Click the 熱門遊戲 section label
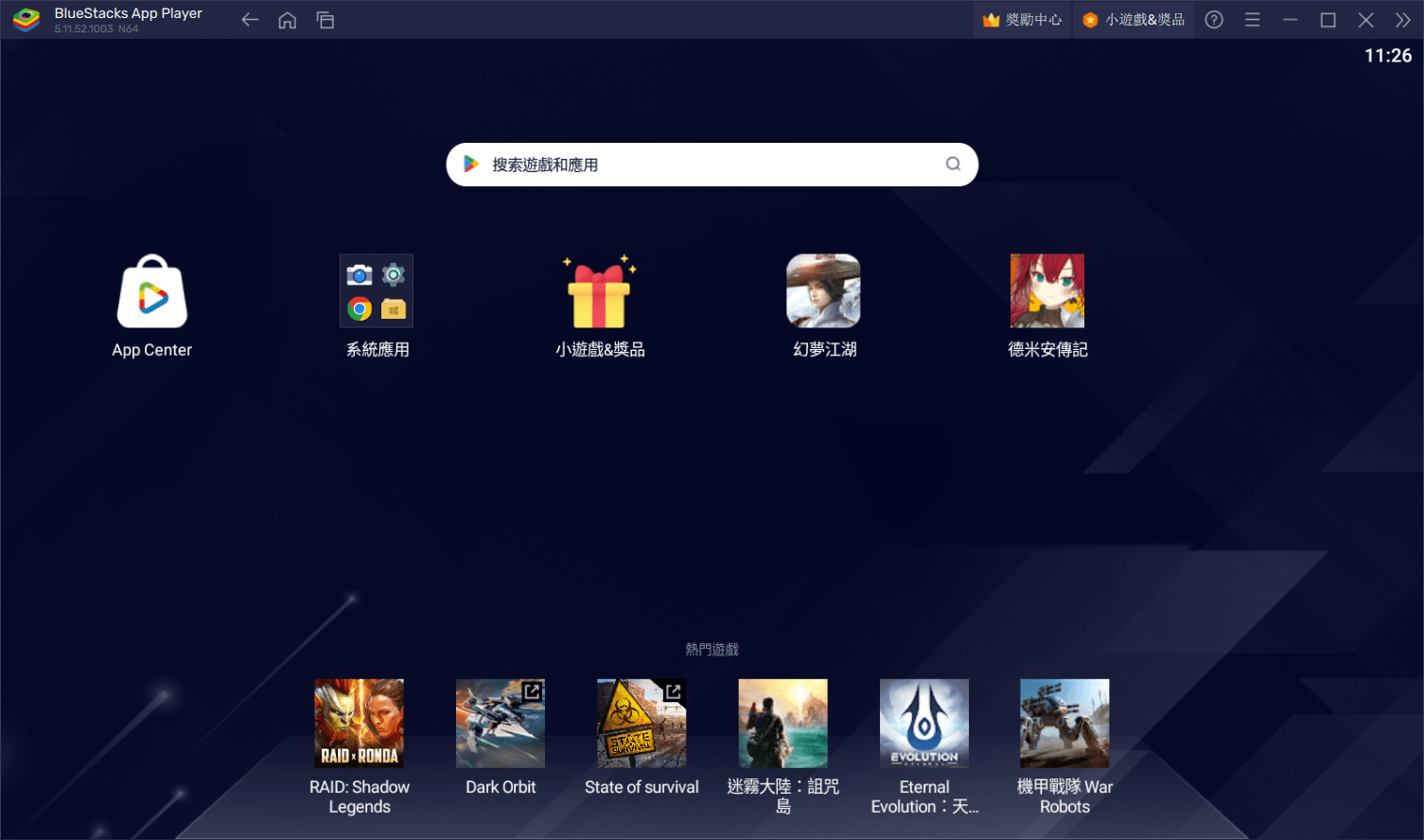The image size is (1424, 840). click(712, 649)
